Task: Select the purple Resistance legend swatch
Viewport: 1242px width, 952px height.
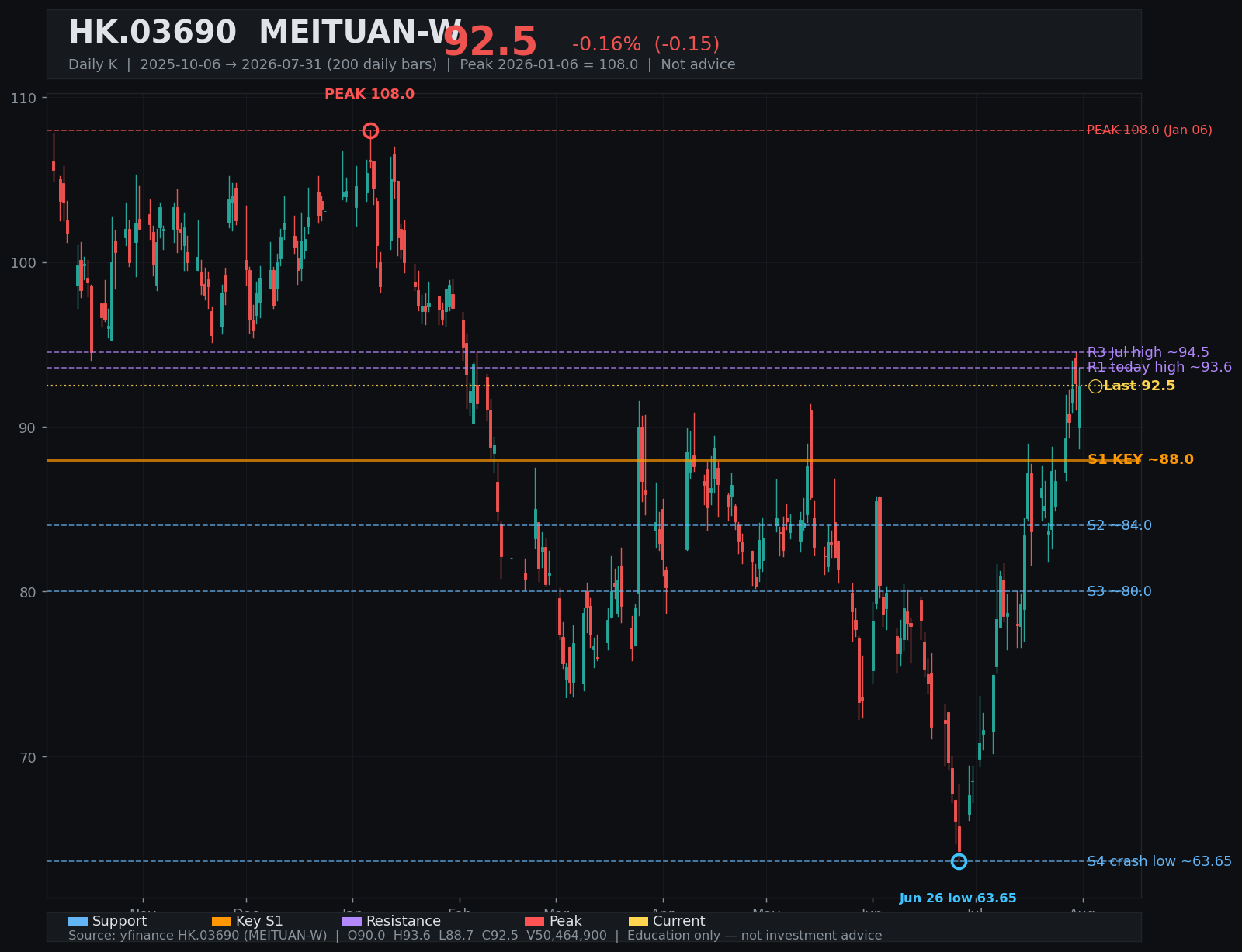Action: (352, 921)
